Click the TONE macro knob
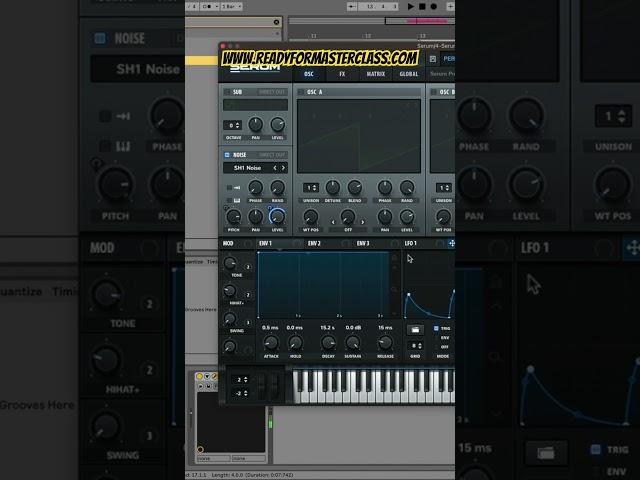This screenshot has width=640, height=480. [x=230, y=263]
